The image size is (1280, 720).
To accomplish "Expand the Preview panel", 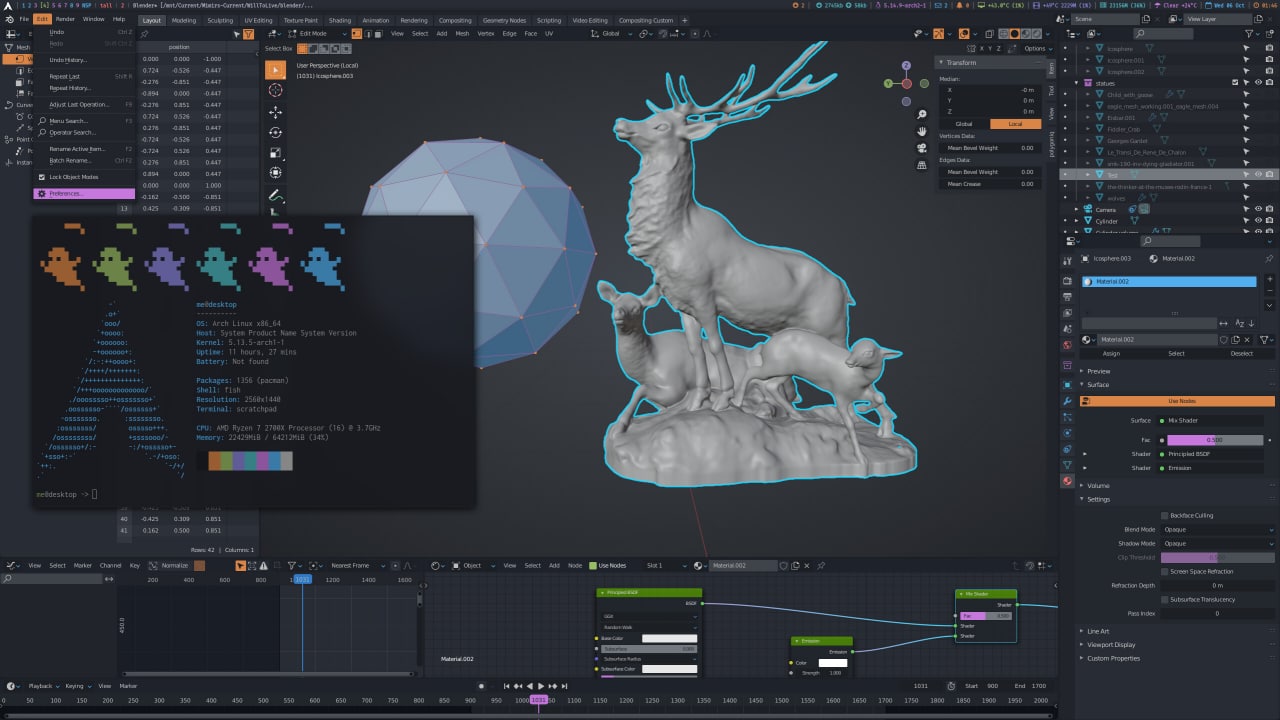I will (1098, 371).
